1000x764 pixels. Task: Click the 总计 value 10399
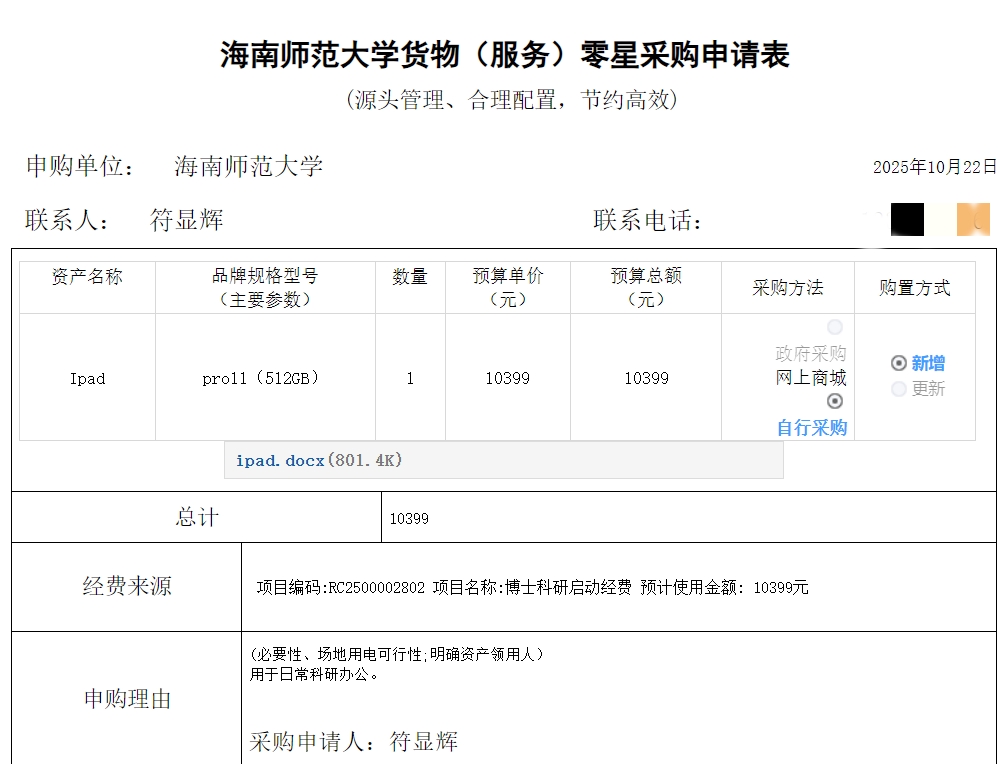409,518
